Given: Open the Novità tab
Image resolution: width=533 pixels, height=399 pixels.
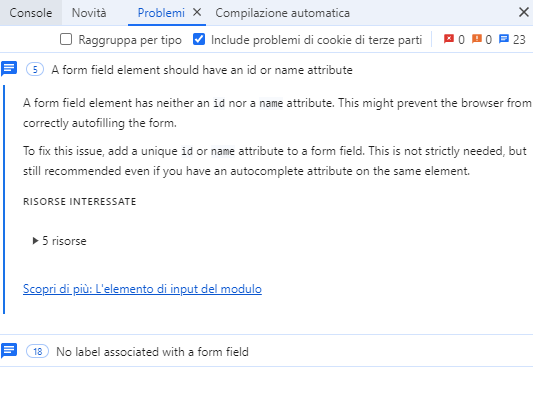Looking at the screenshot, I should [89, 13].
